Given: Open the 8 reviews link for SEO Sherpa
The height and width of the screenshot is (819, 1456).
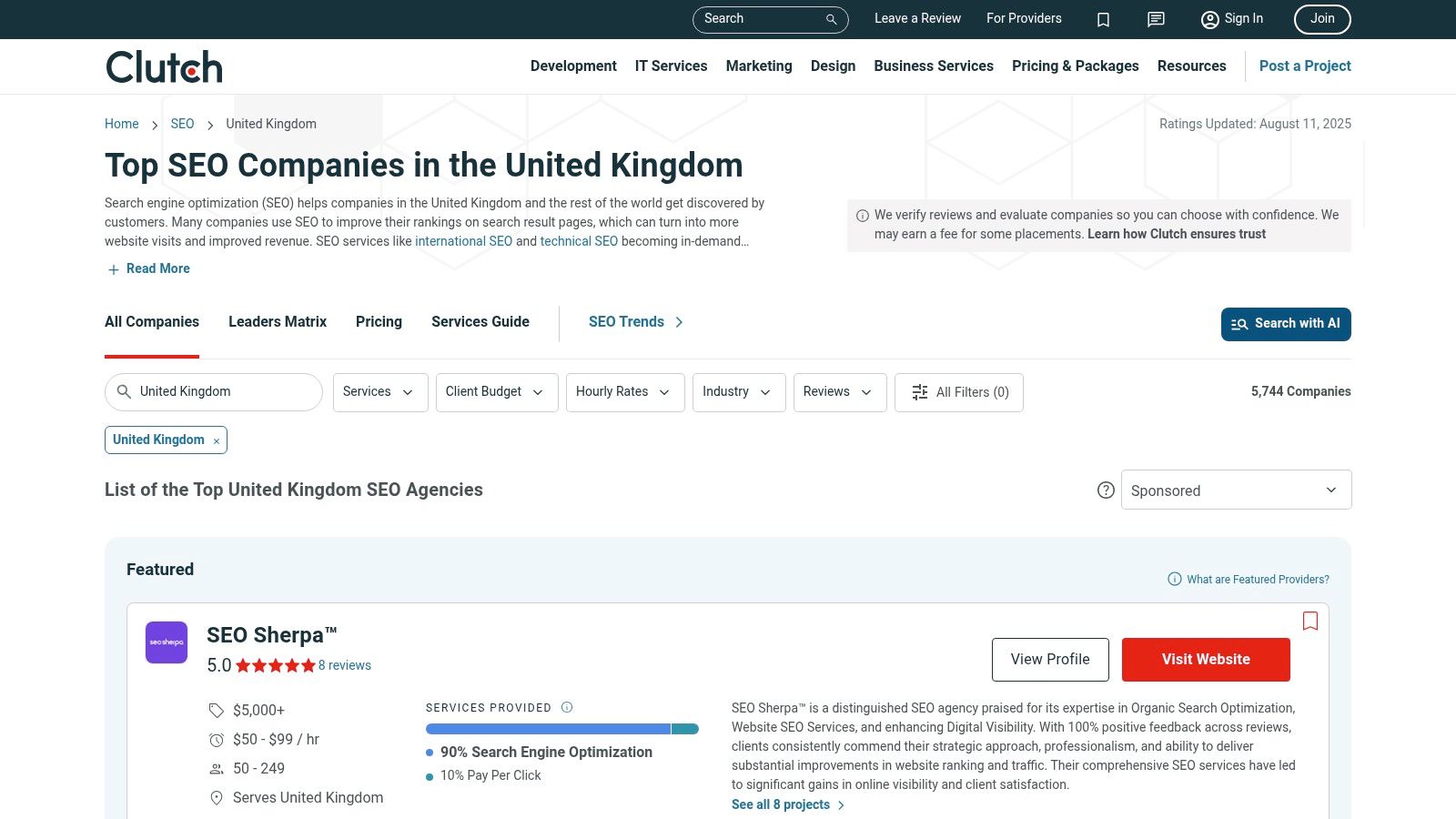Looking at the screenshot, I should click(x=344, y=665).
